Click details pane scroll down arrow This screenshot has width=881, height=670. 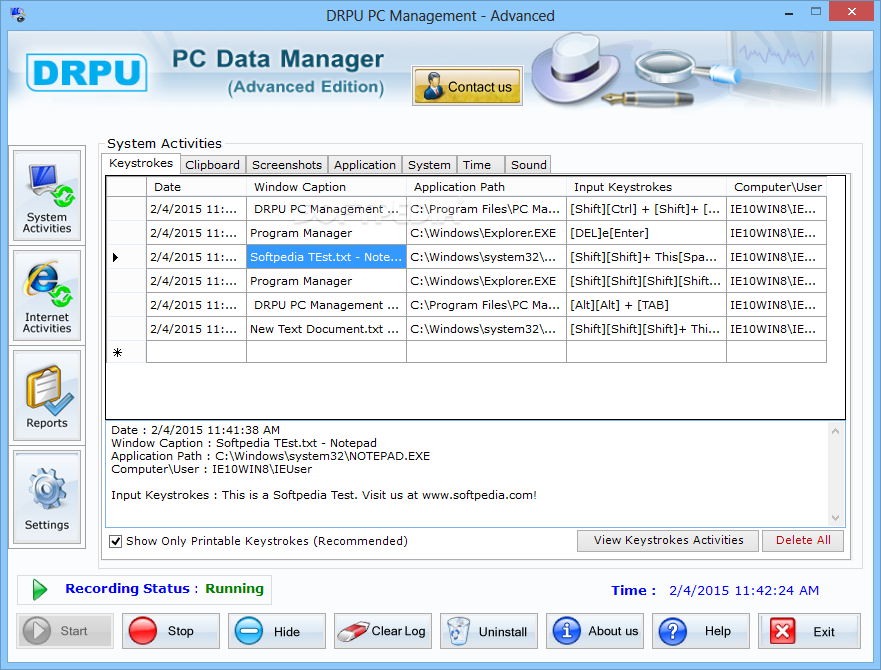click(835, 518)
